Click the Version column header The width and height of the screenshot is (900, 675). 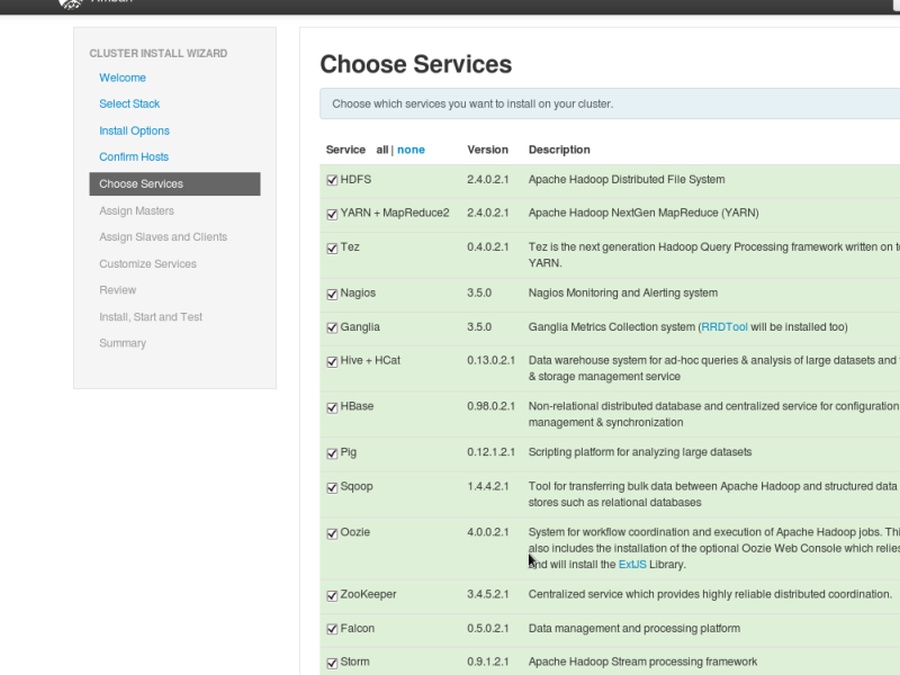point(487,150)
